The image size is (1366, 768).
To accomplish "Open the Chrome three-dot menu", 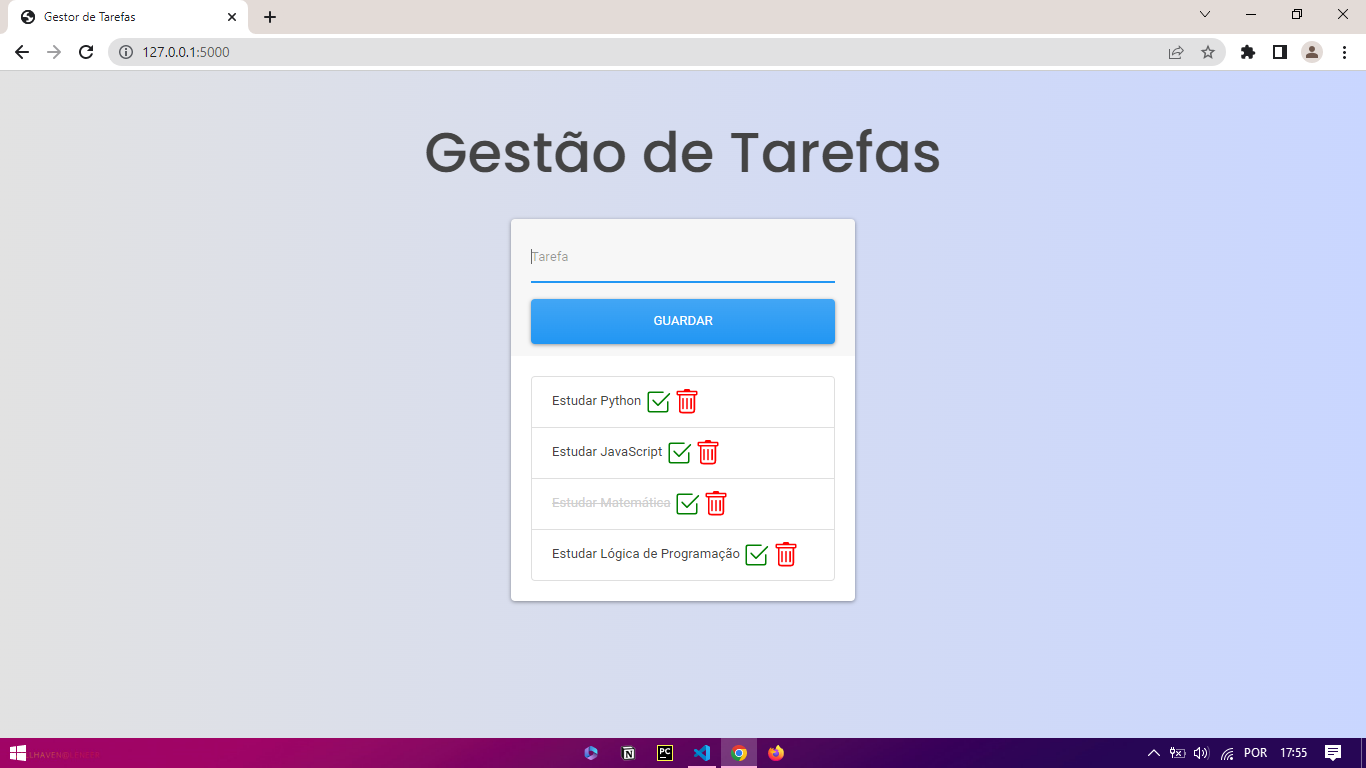I will (x=1345, y=51).
